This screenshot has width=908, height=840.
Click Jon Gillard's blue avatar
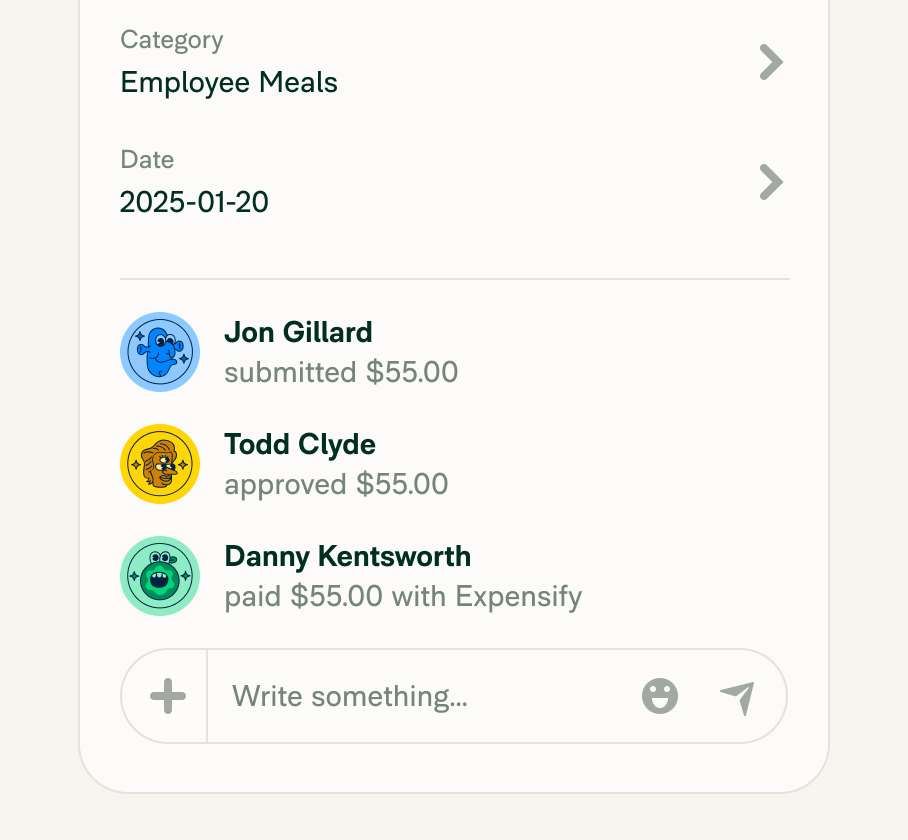pyautogui.click(x=160, y=352)
